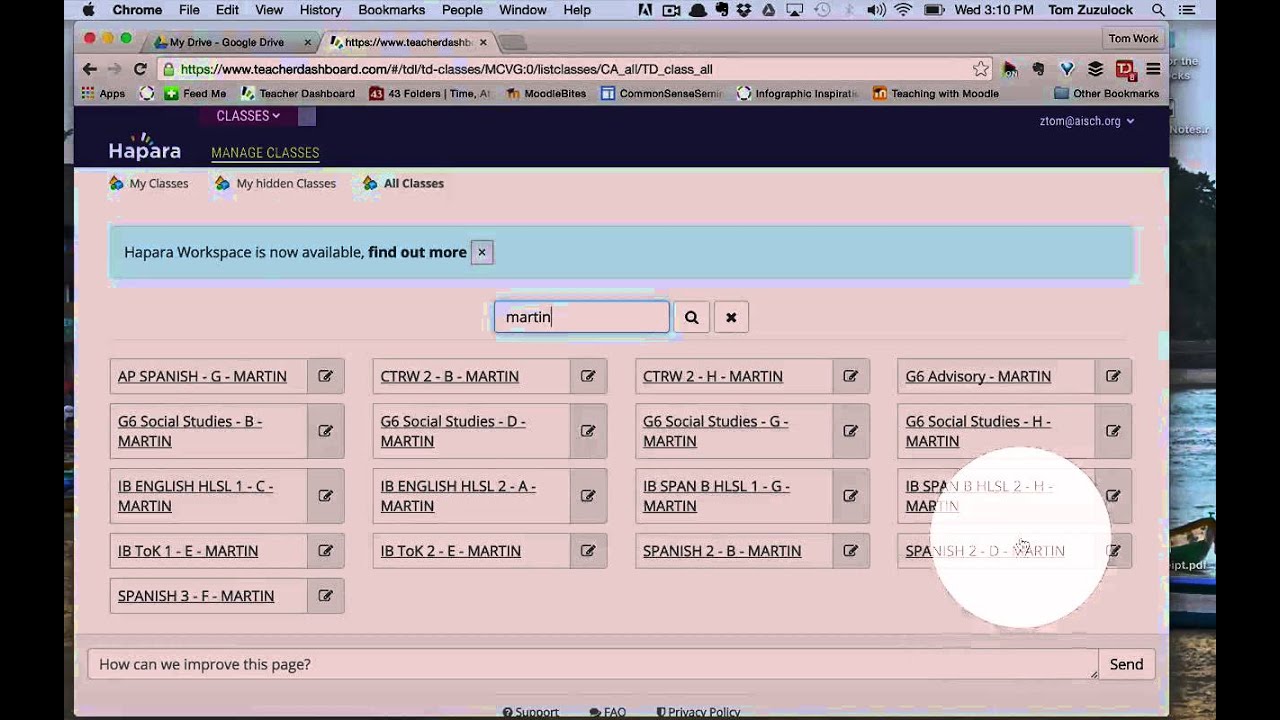Viewport: 1280px width, 720px height.
Task: Clear the search with the X button
Action: (x=731, y=317)
